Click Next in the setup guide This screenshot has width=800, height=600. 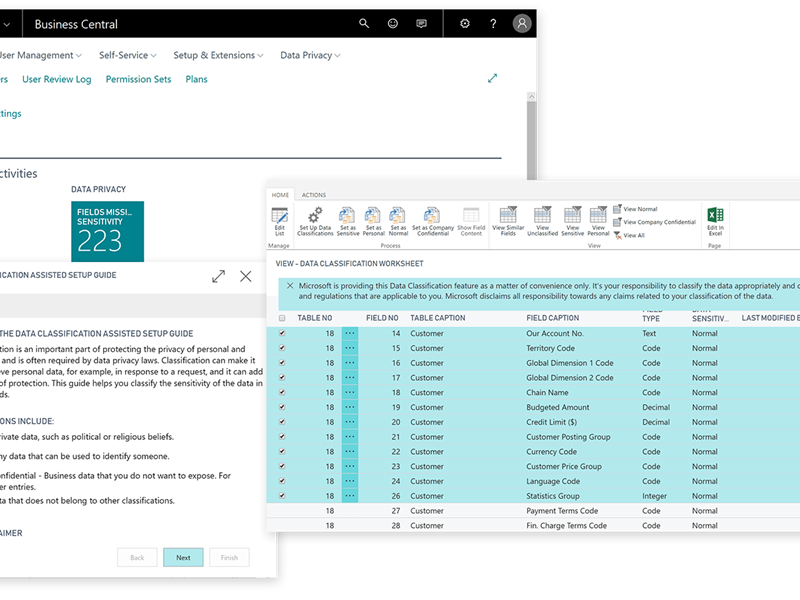click(x=183, y=557)
